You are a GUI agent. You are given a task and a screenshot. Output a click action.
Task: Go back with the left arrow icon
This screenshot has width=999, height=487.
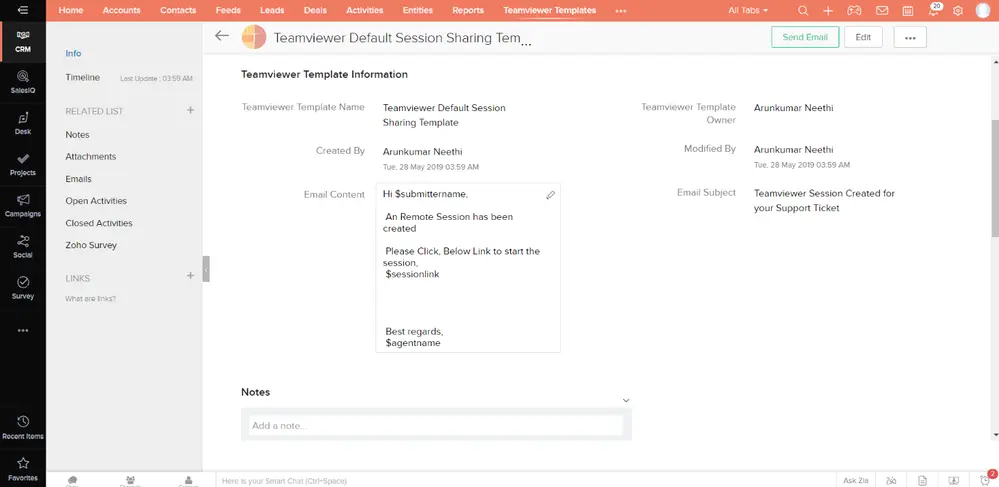point(222,36)
